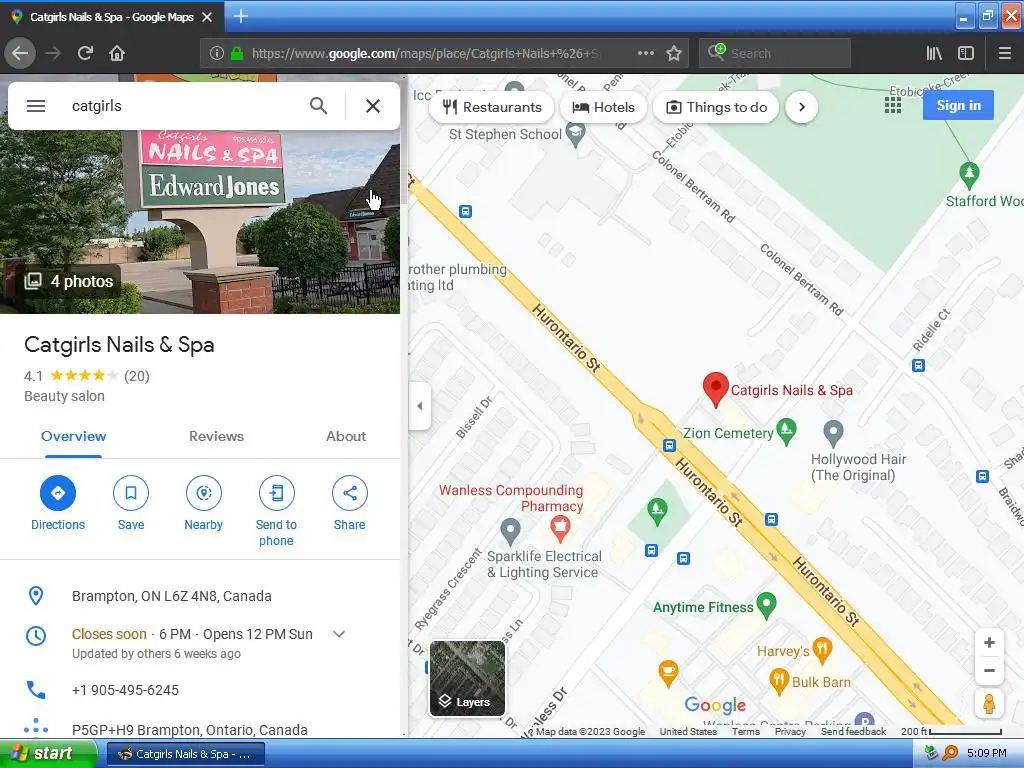Open the Library icon in toolbar

coord(934,53)
